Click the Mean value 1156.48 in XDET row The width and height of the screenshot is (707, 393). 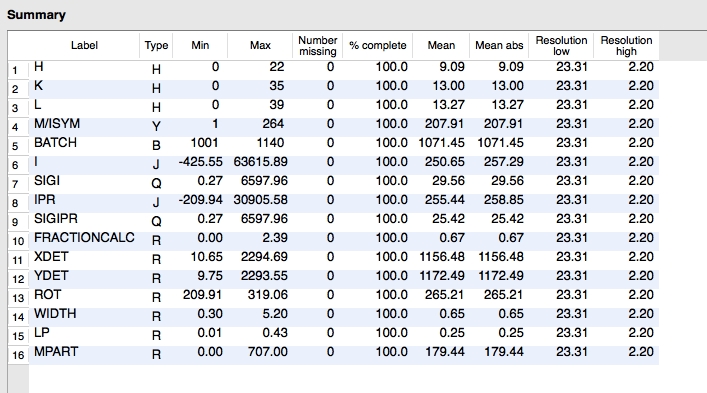(x=441, y=257)
